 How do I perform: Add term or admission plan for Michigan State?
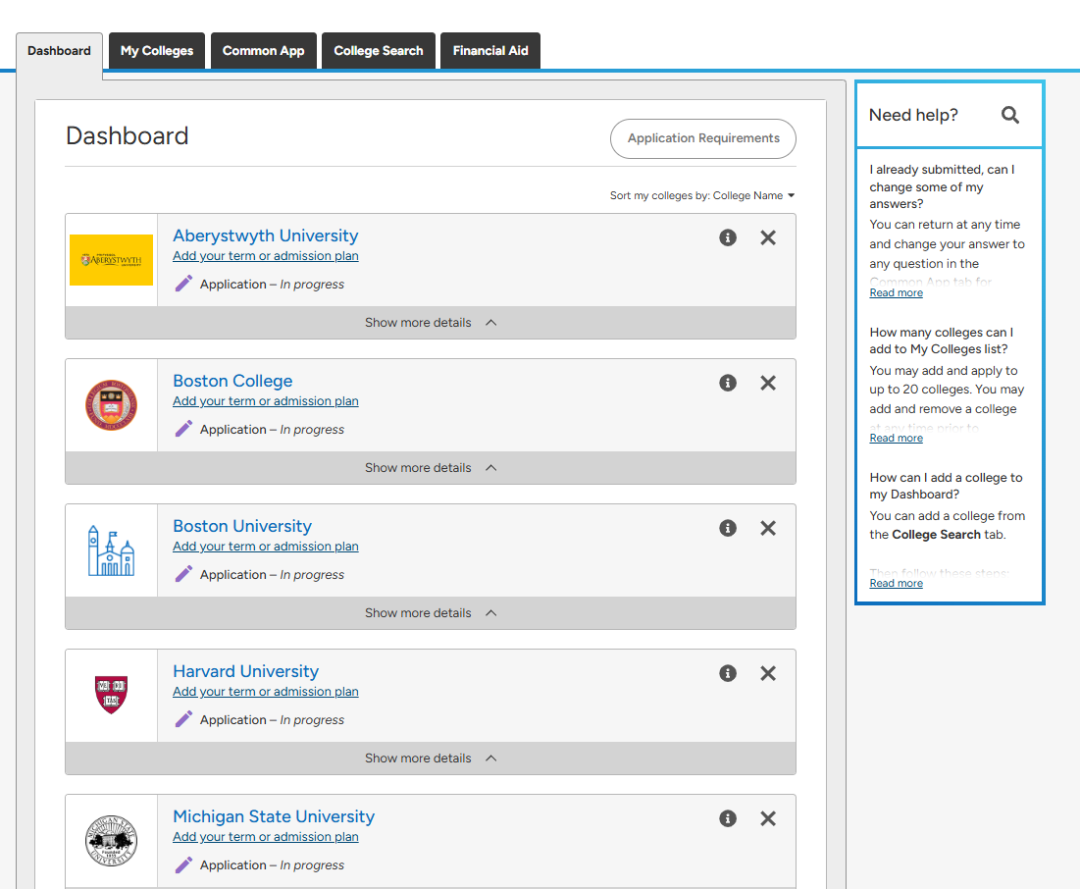pyautogui.click(x=265, y=837)
